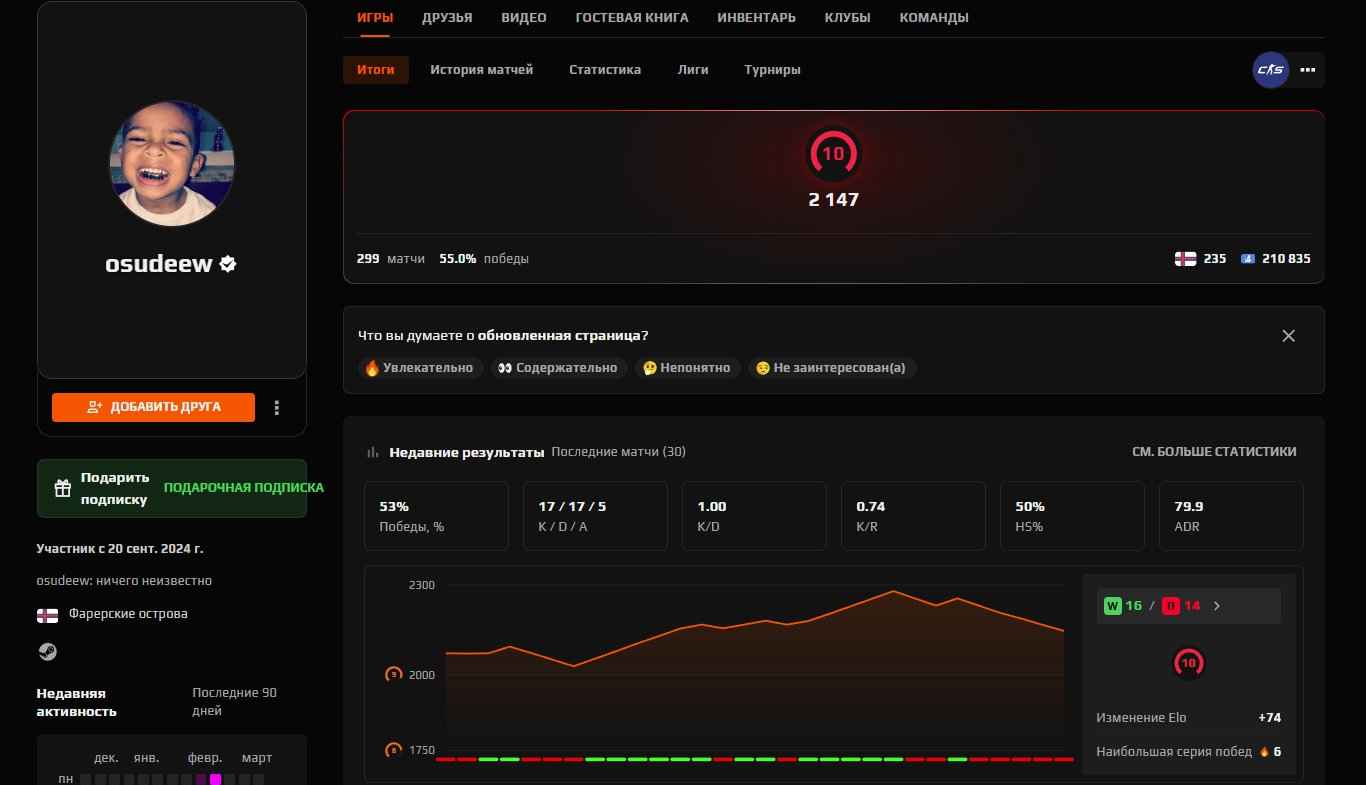Open the Steam icon in the profile sidebar

(47, 651)
